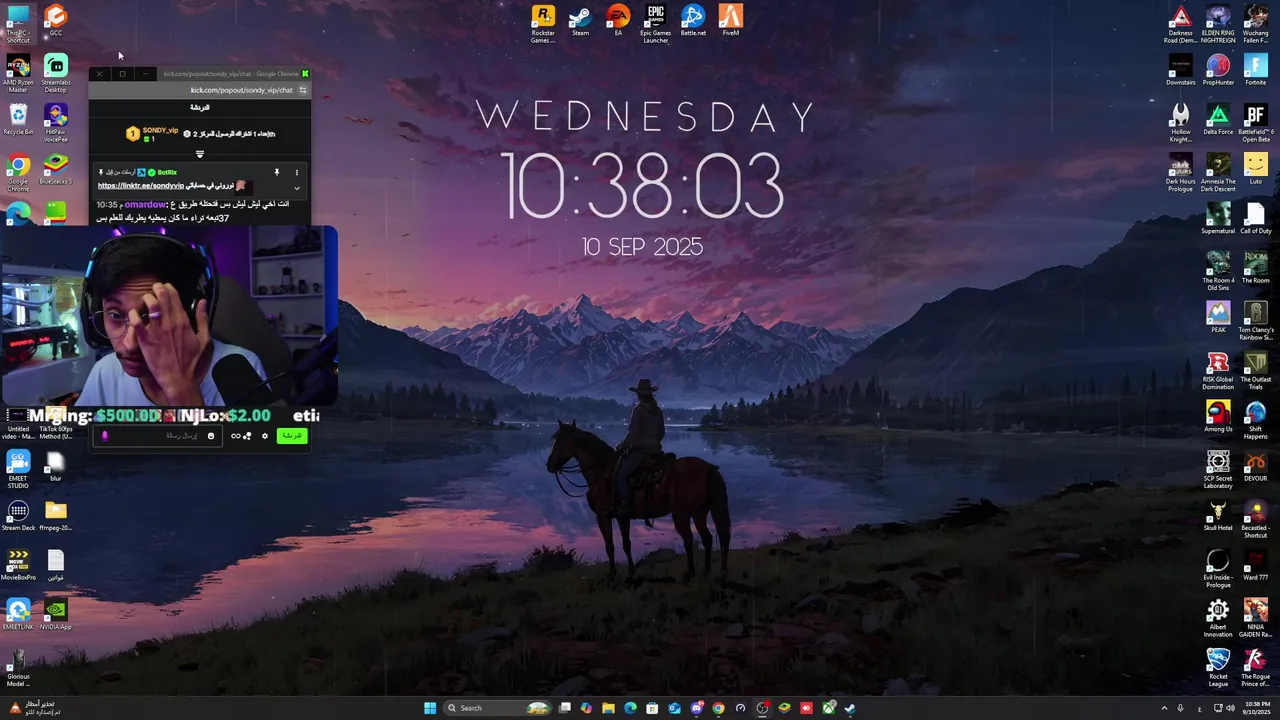The image size is (1280, 720).
Task: Open the linktr.ee/sondyvip link in chat
Action: tap(140, 186)
